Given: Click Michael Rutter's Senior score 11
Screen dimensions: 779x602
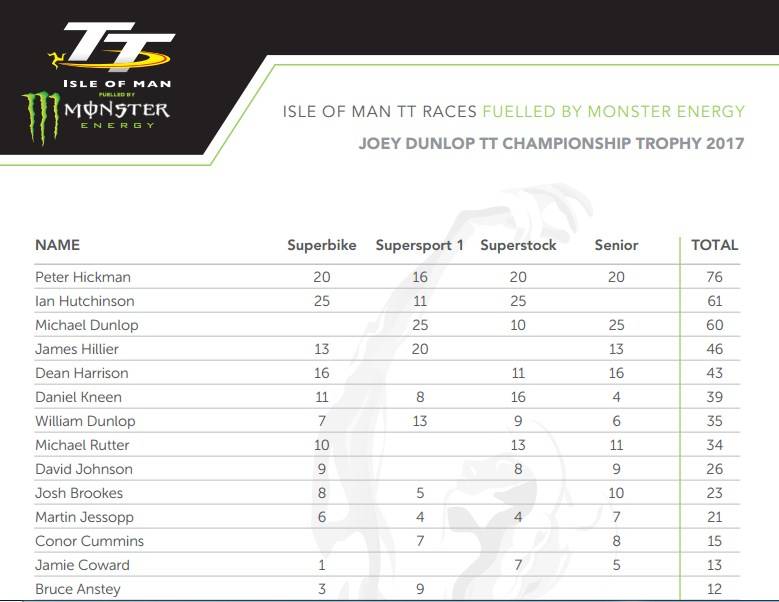Looking at the screenshot, I should coord(616,445).
